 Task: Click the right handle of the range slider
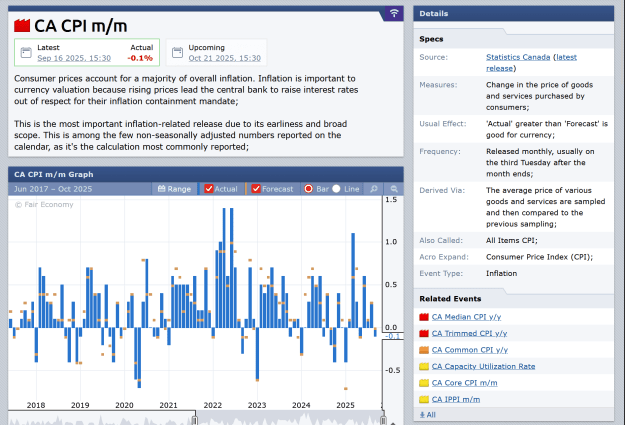click(x=383, y=420)
